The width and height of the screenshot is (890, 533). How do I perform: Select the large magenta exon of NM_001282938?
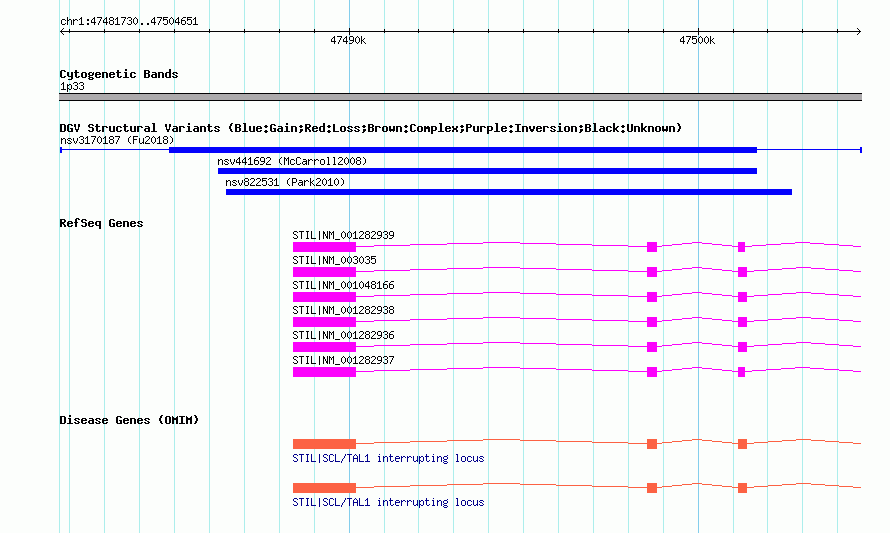[x=324, y=322]
